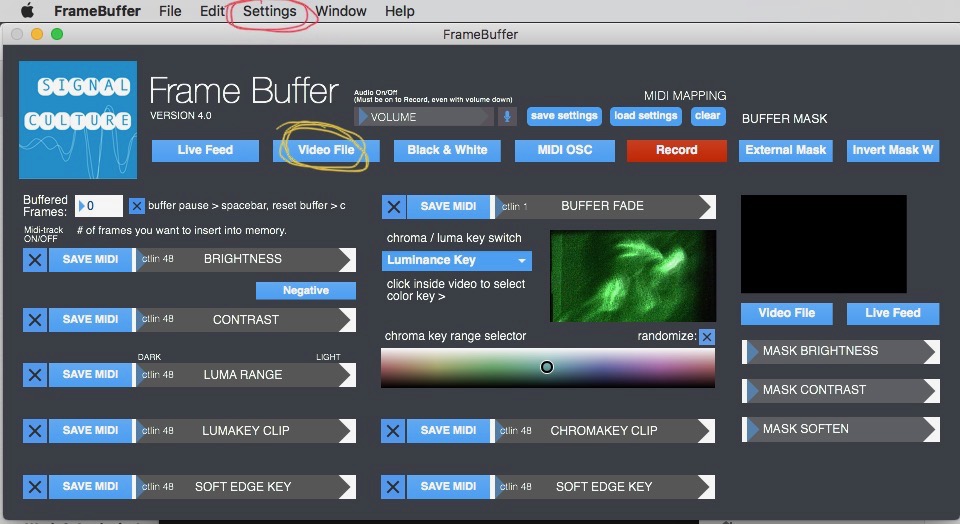Click inside green video preview to select color key

pos(633,276)
